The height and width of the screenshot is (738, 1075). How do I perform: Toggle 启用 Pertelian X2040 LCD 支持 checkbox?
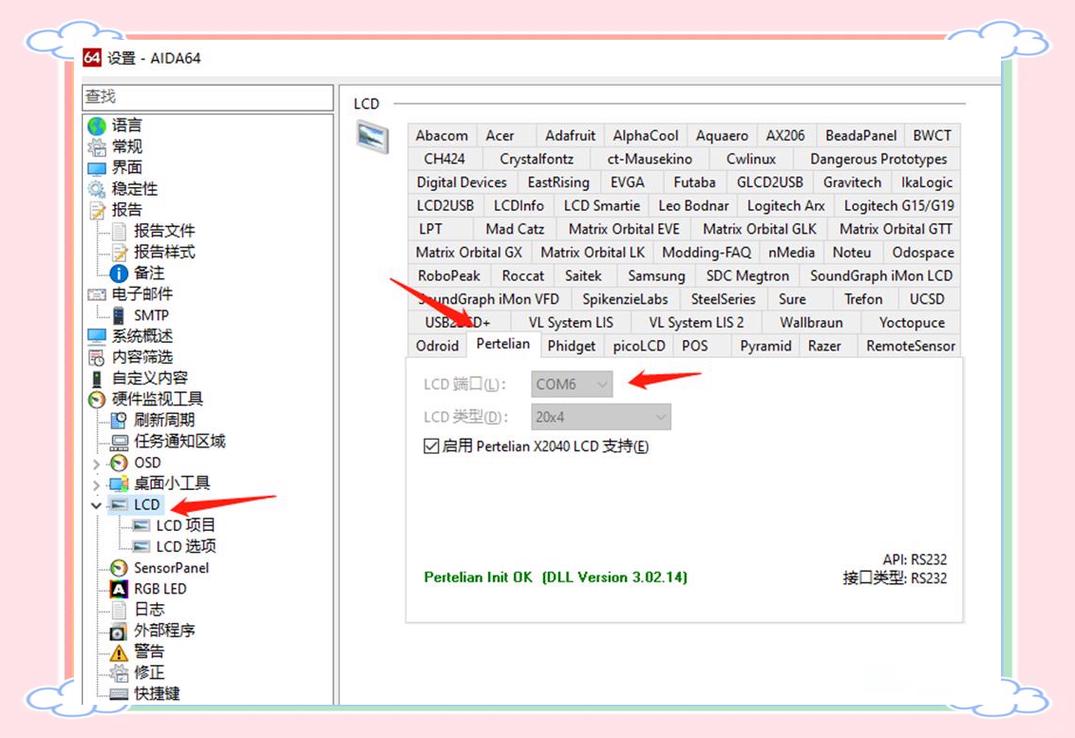[x=431, y=446]
